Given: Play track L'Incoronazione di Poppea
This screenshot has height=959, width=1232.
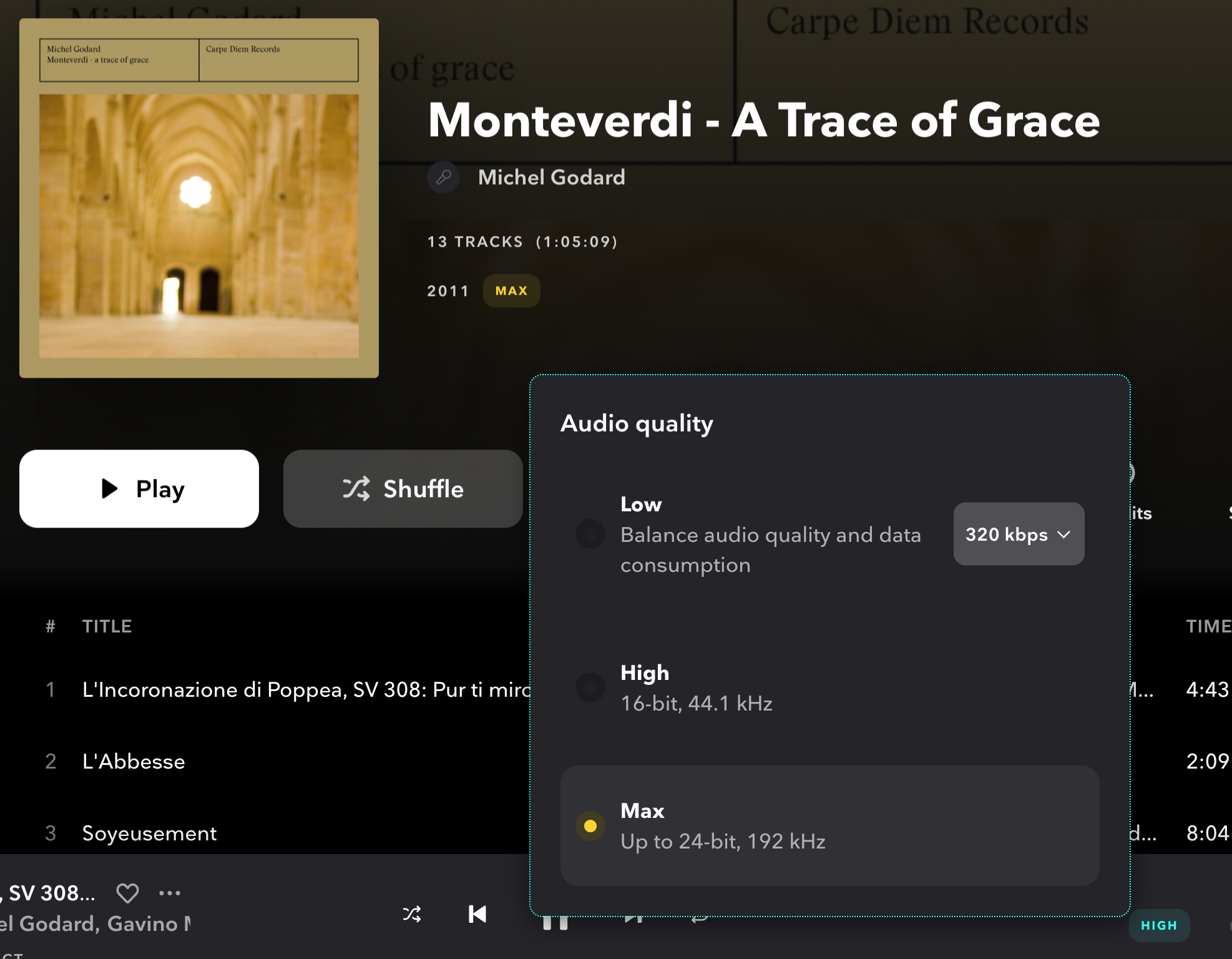Looking at the screenshot, I should (x=306, y=689).
